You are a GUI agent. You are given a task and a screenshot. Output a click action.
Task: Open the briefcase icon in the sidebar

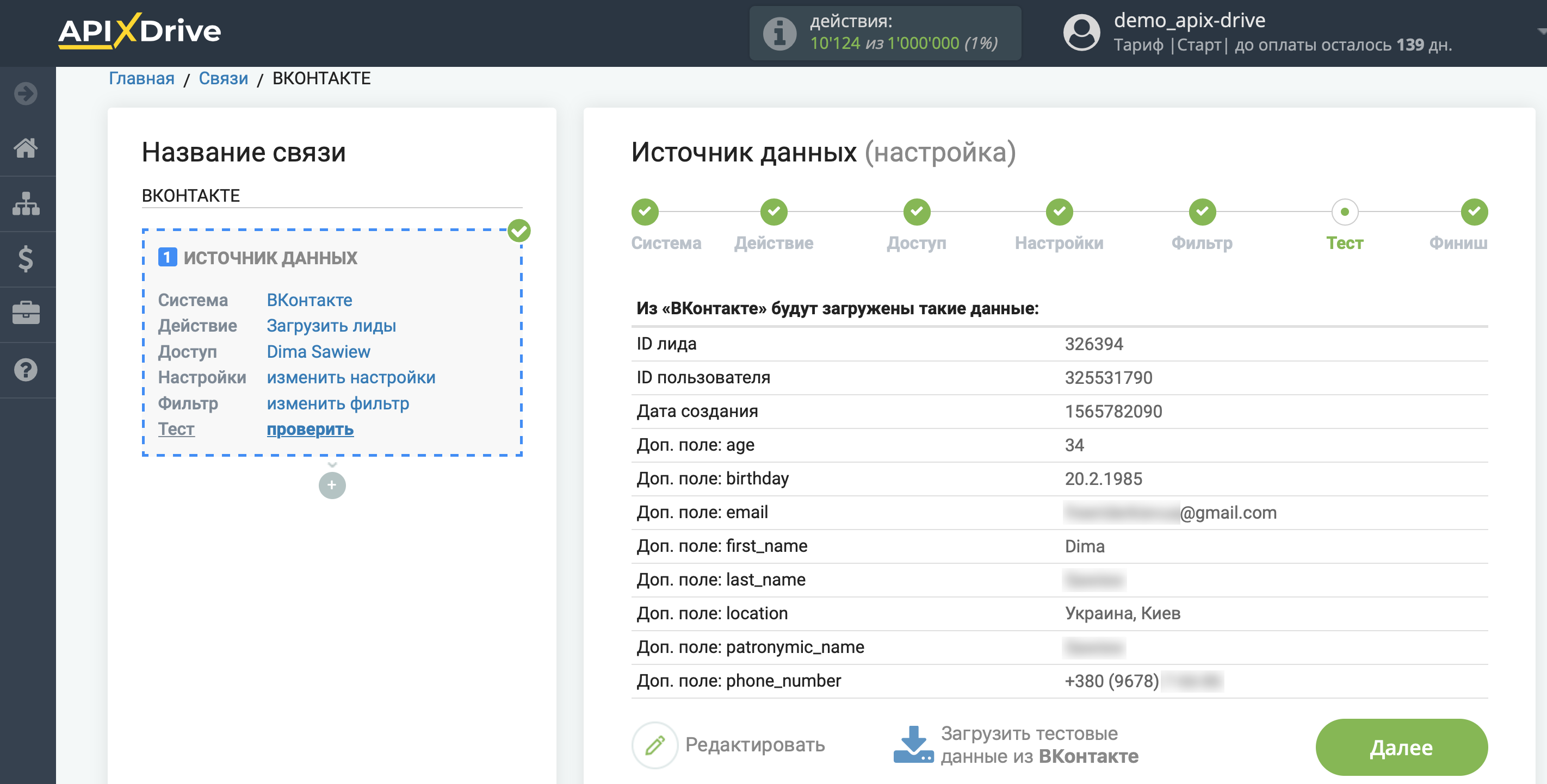tap(26, 313)
